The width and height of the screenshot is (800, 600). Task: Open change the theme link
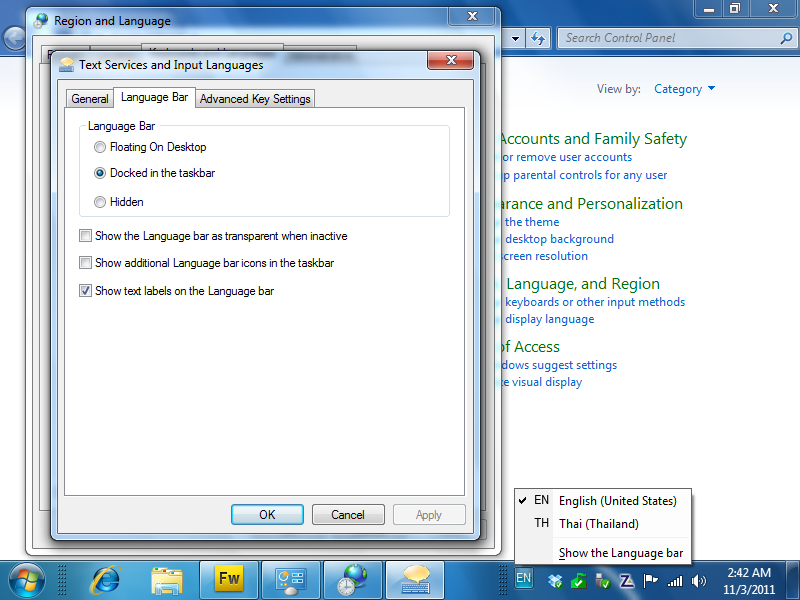531,222
